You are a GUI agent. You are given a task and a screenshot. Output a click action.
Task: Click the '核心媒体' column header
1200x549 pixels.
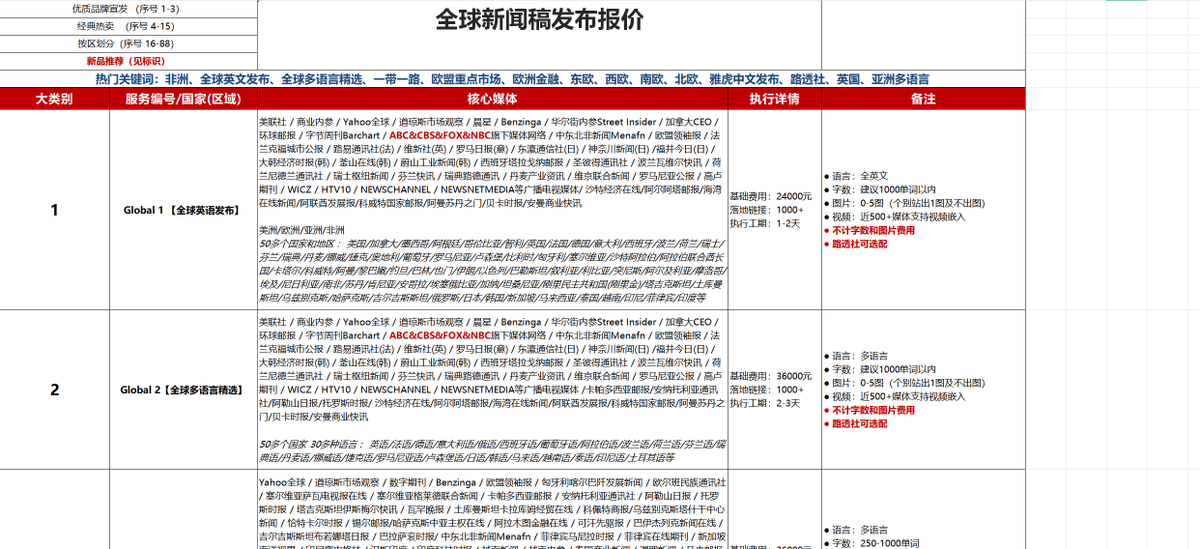tap(492, 99)
